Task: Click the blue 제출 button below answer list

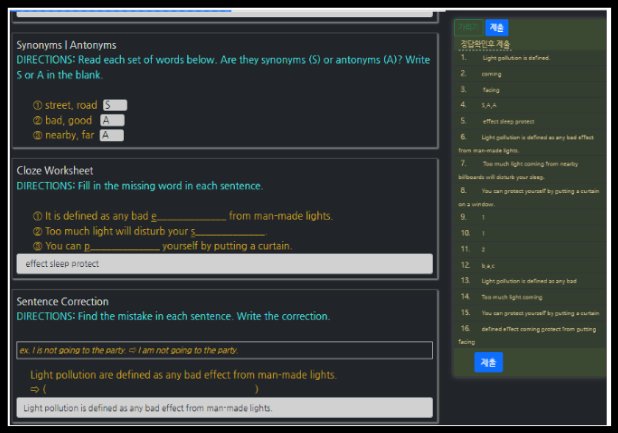Action: pyautogui.click(x=488, y=362)
